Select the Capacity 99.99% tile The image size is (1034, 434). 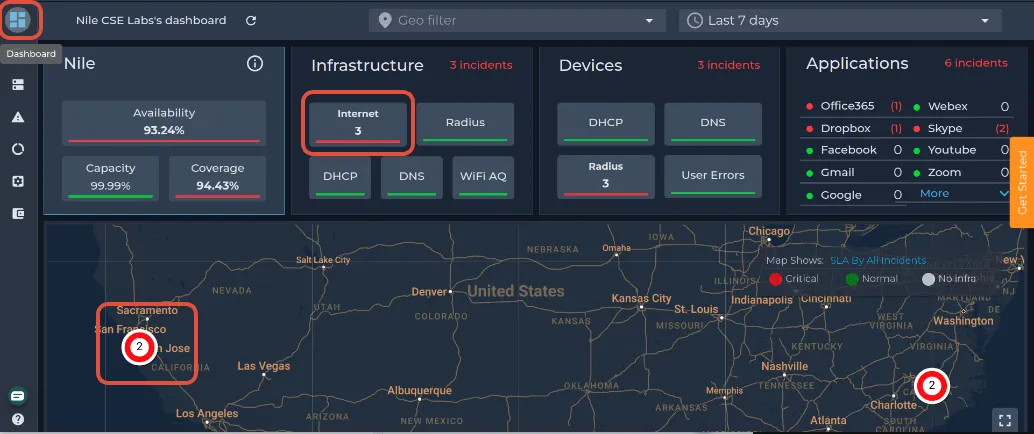[110, 178]
